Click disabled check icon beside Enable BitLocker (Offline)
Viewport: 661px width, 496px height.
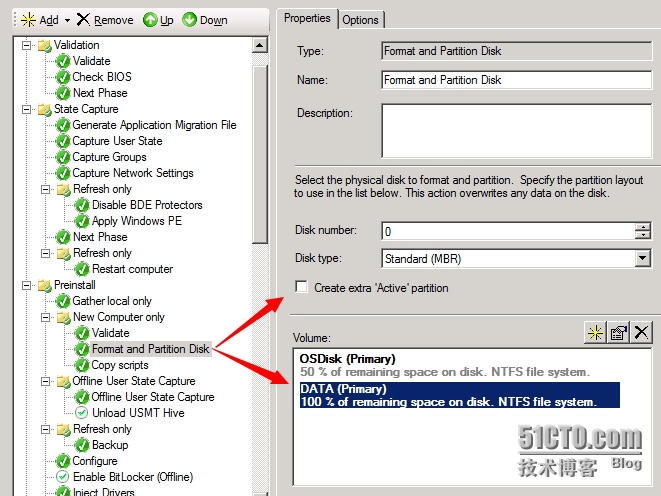click(62, 477)
